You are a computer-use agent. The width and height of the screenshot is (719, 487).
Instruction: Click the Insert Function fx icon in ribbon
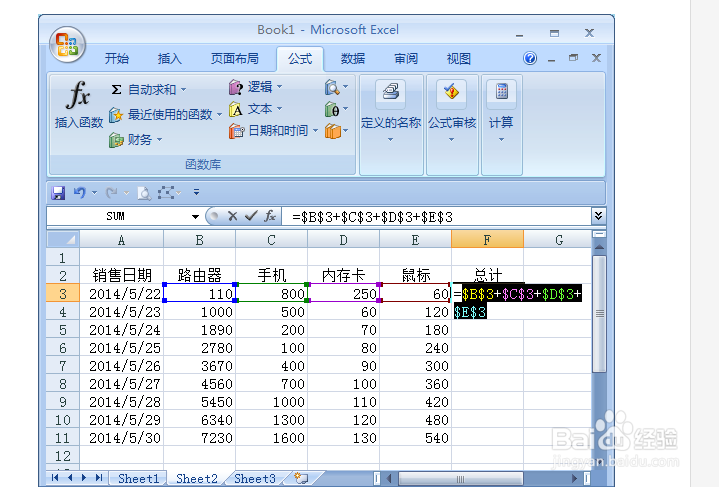click(x=78, y=95)
